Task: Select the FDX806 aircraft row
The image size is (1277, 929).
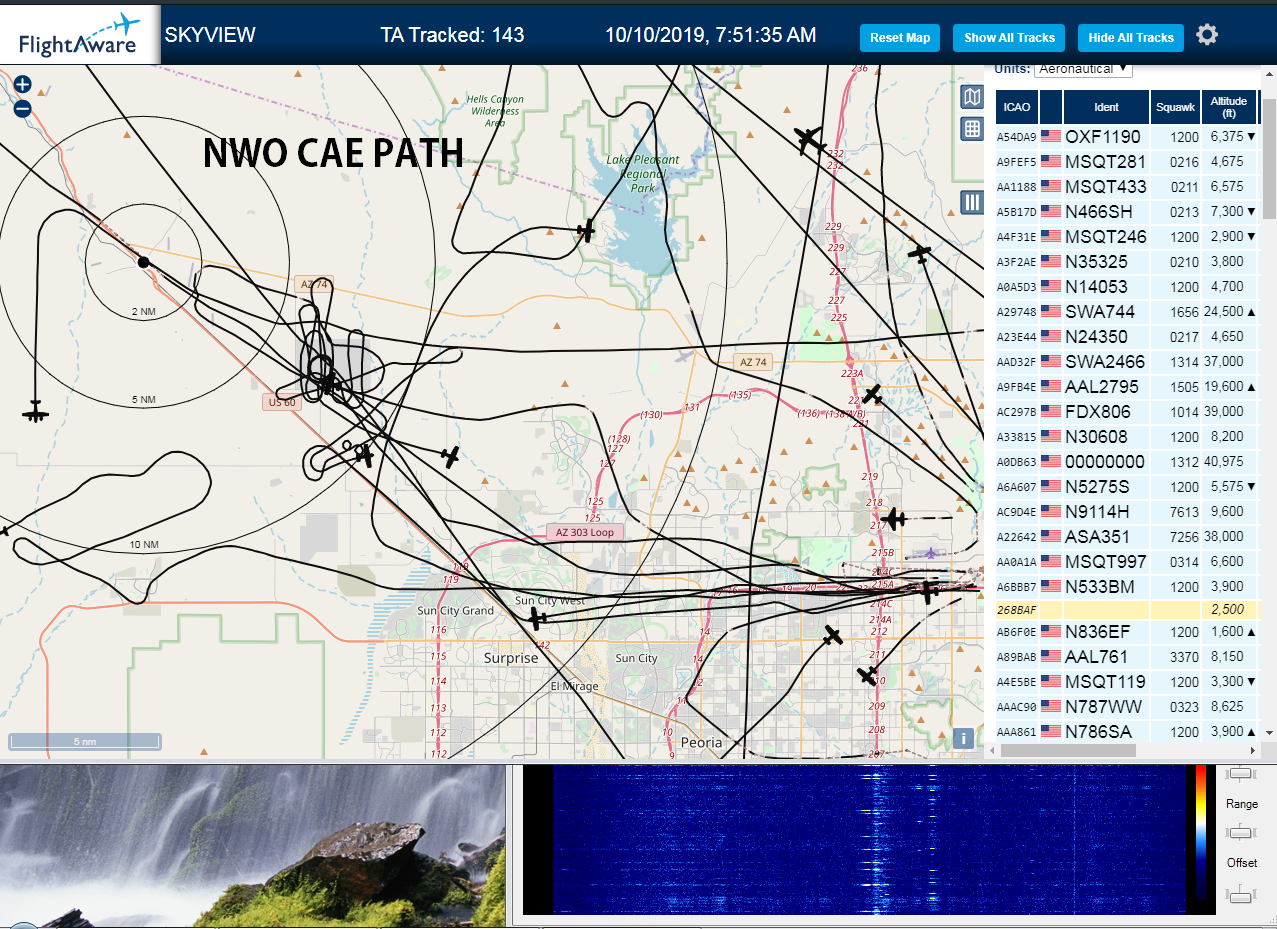Action: [1127, 411]
